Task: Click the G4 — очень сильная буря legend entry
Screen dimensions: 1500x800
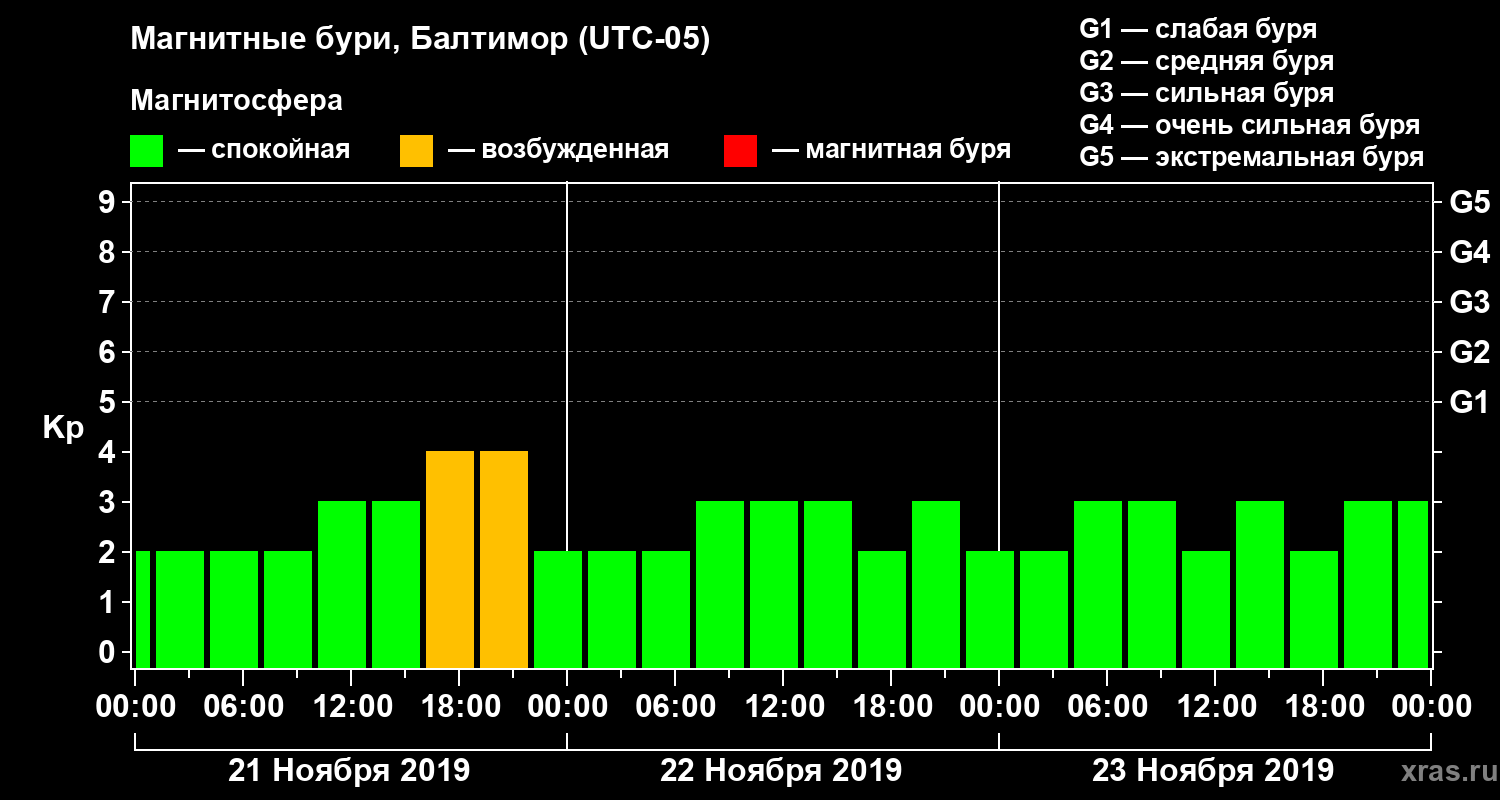Action: coord(1250,125)
